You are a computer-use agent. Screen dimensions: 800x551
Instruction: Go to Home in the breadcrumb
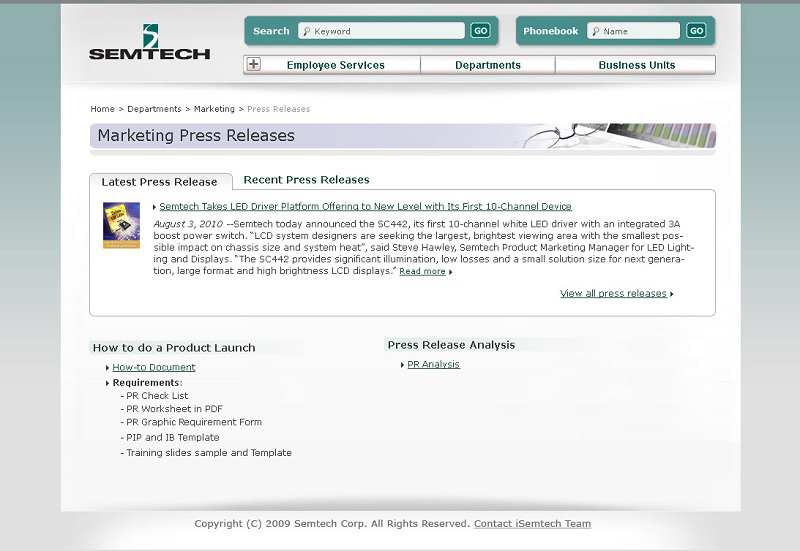point(103,109)
